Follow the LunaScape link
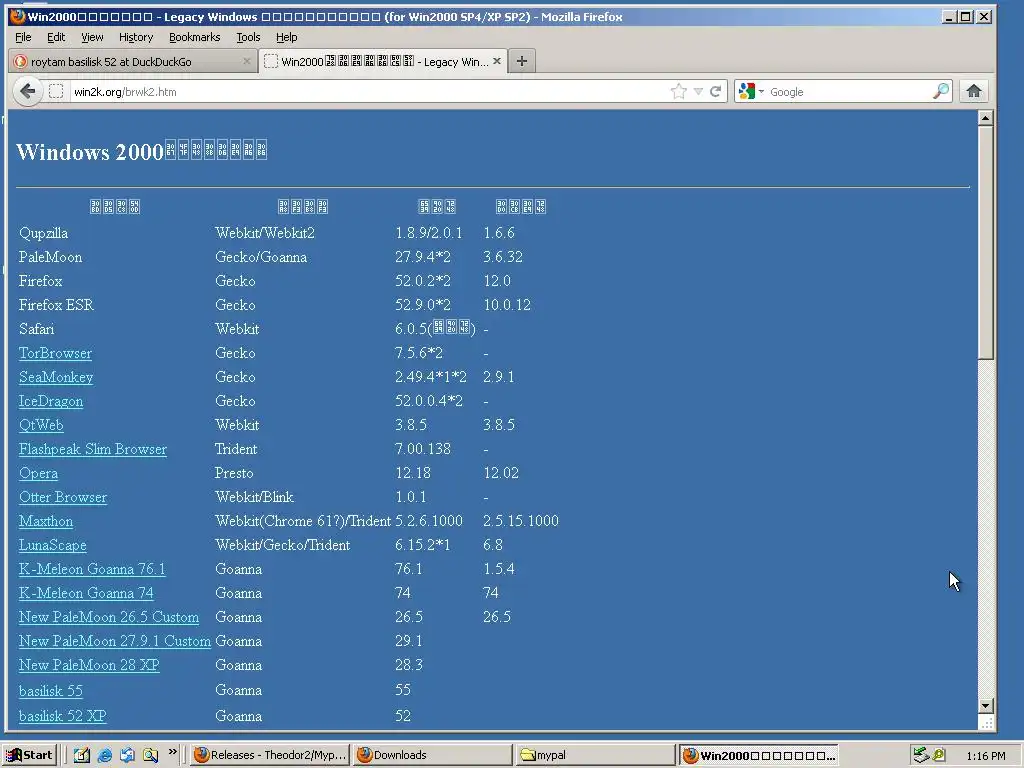 tap(53, 545)
